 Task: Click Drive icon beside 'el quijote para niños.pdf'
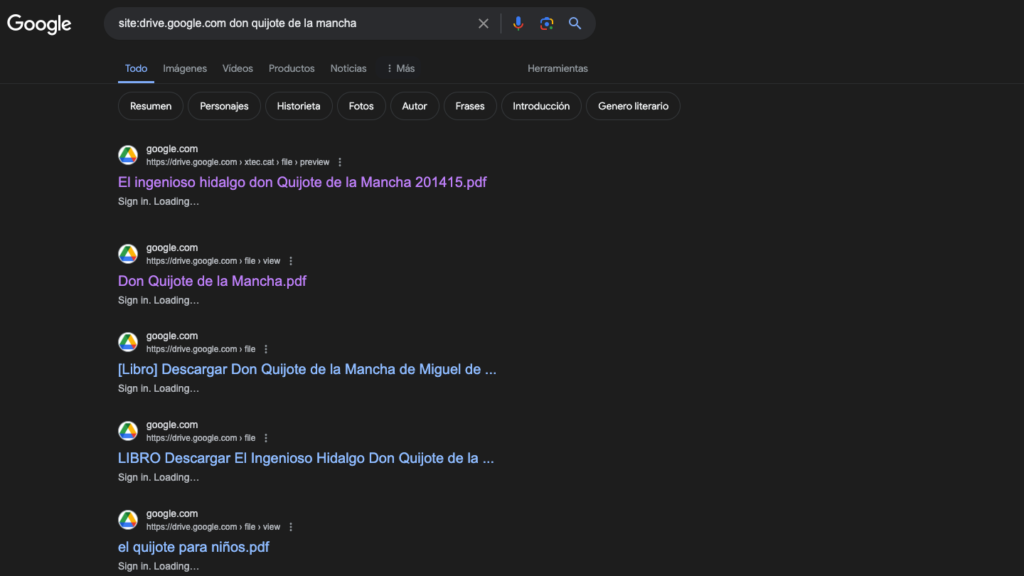pos(128,519)
